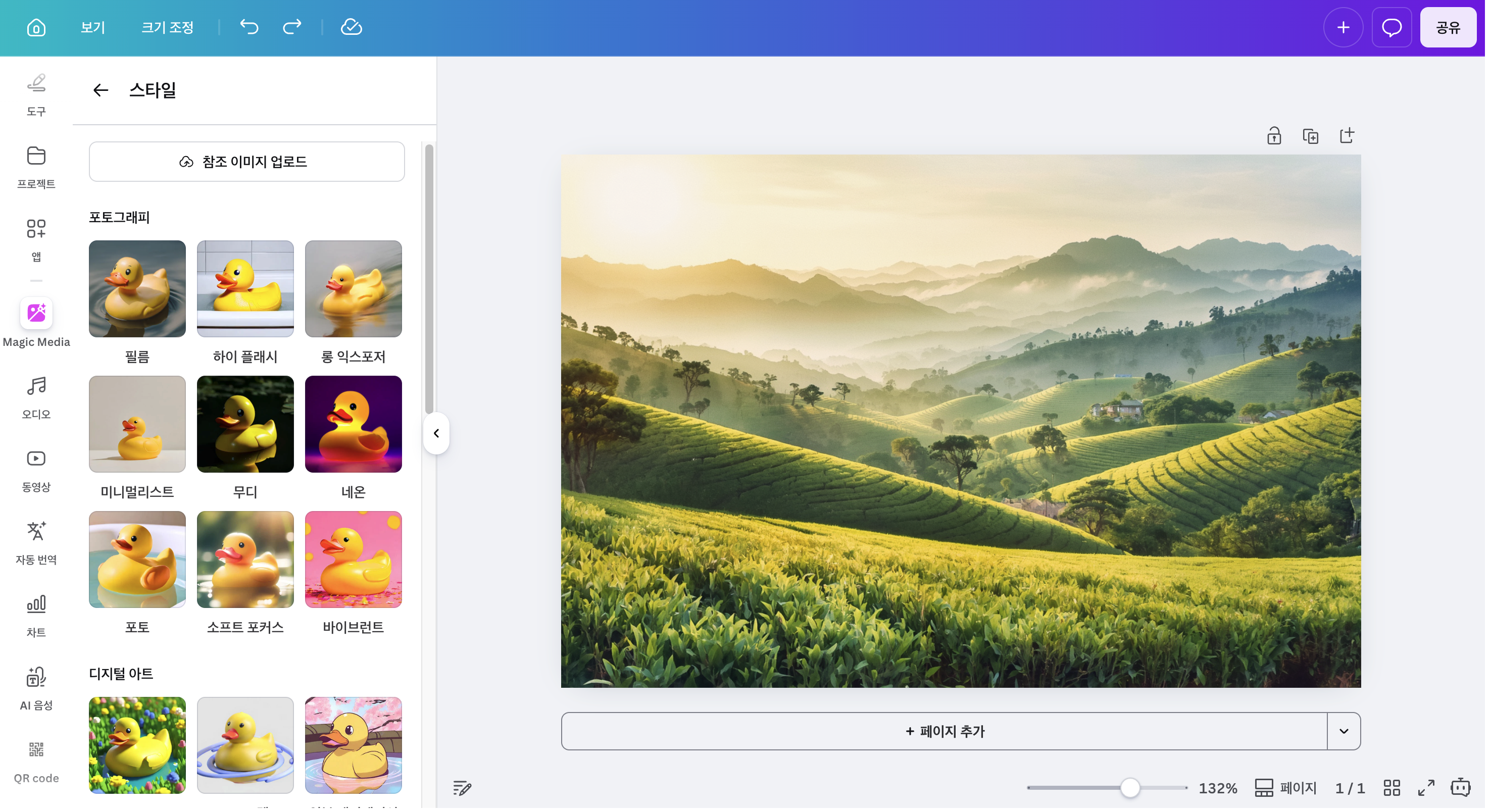Viewport: 1491px width, 812px height.
Task: Enter fullscreen with the expand icon
Action: [x=1426, y=787]
